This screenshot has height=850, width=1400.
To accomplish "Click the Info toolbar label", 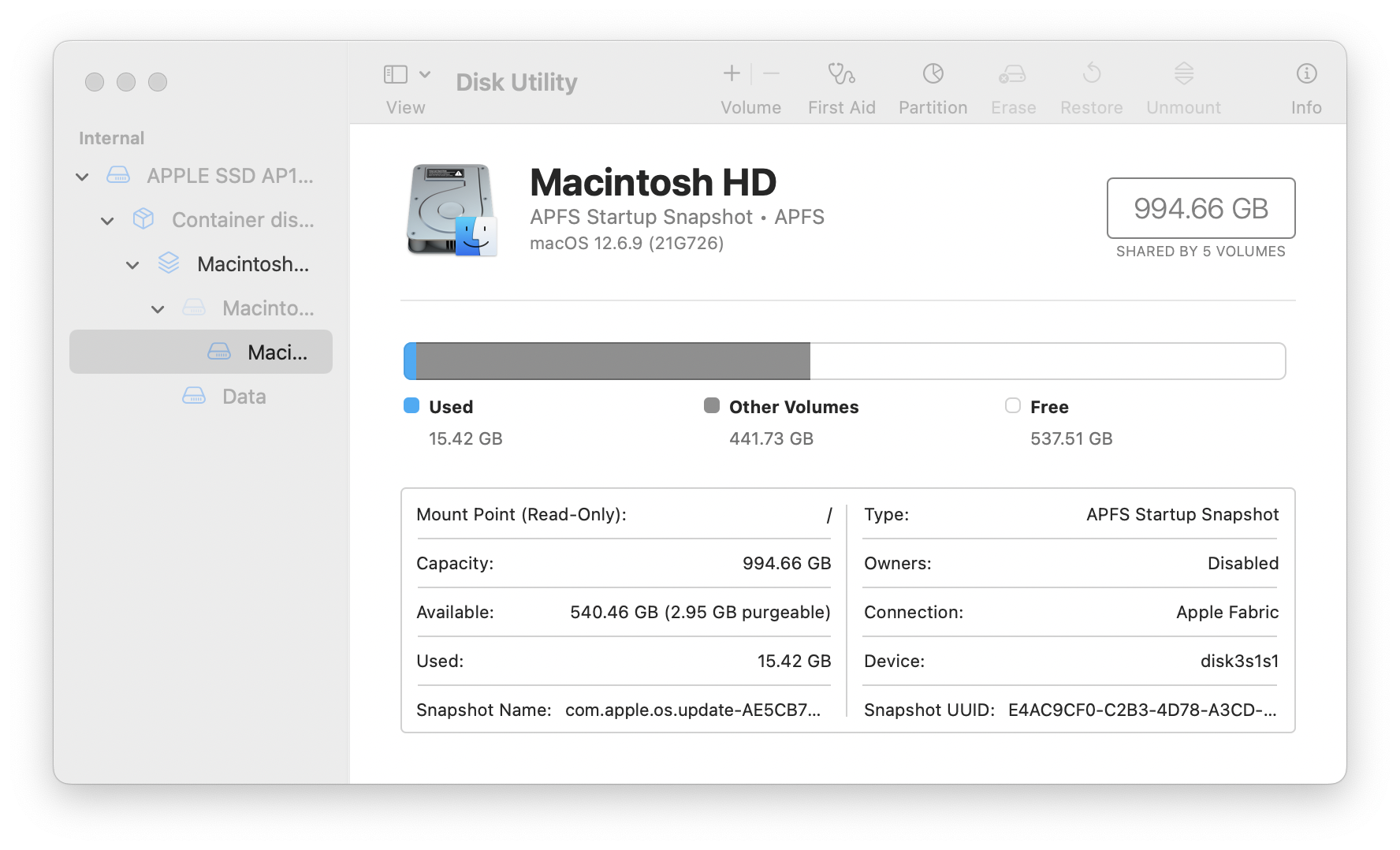I will (x=1306, y=107).
